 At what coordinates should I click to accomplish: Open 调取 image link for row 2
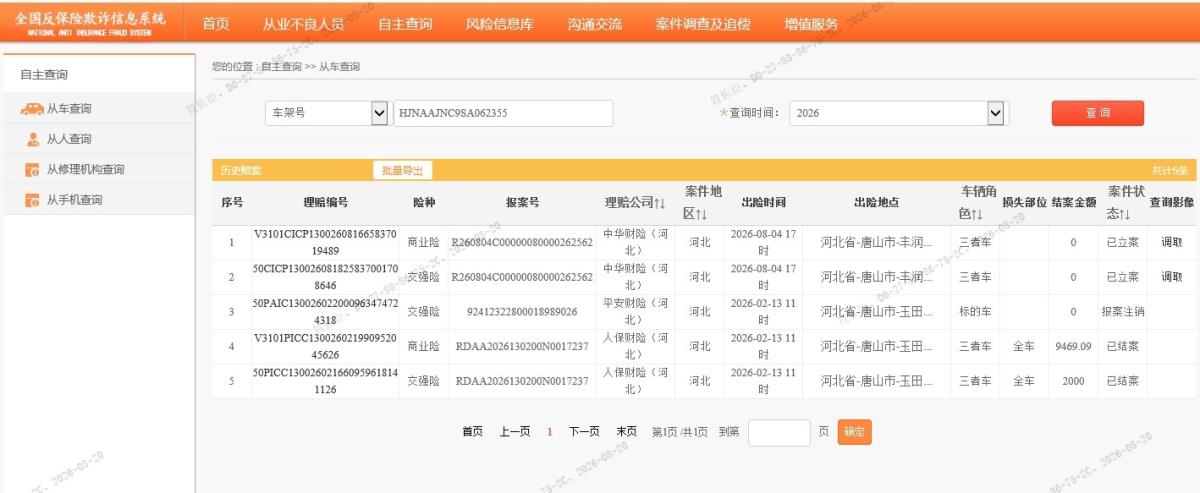coord(1171,277)
